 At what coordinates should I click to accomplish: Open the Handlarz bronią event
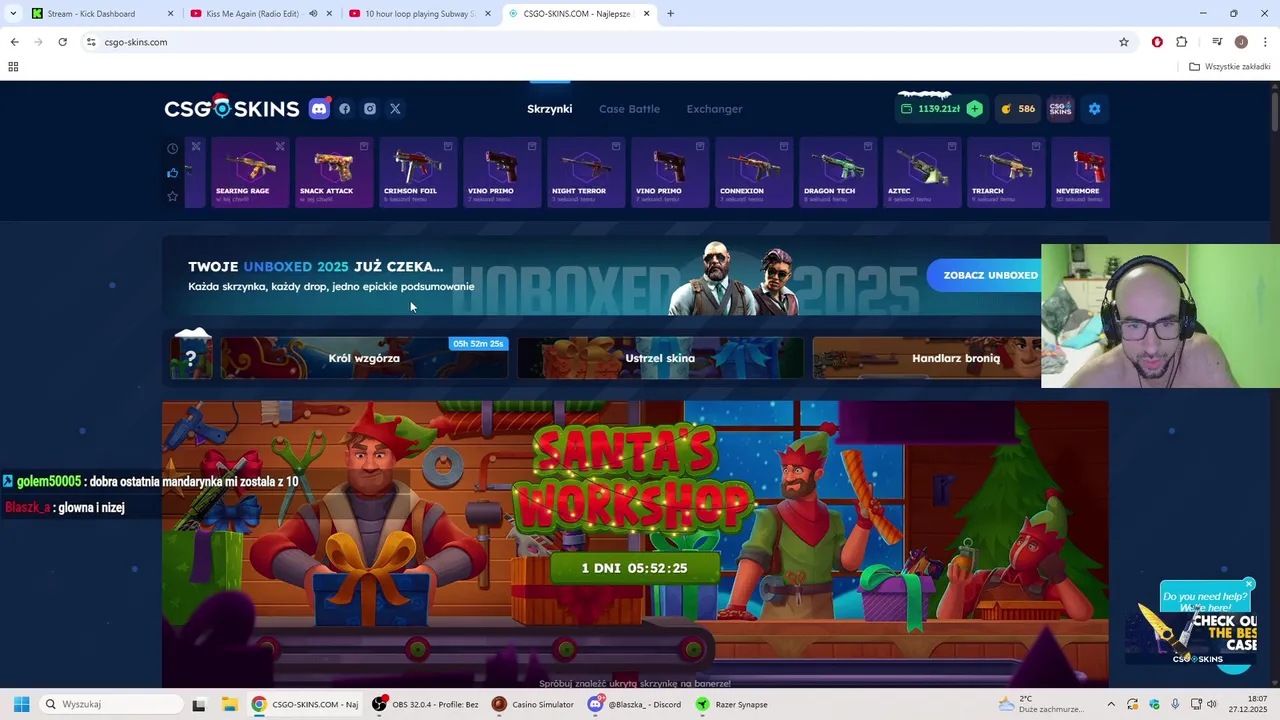point(927,358)
